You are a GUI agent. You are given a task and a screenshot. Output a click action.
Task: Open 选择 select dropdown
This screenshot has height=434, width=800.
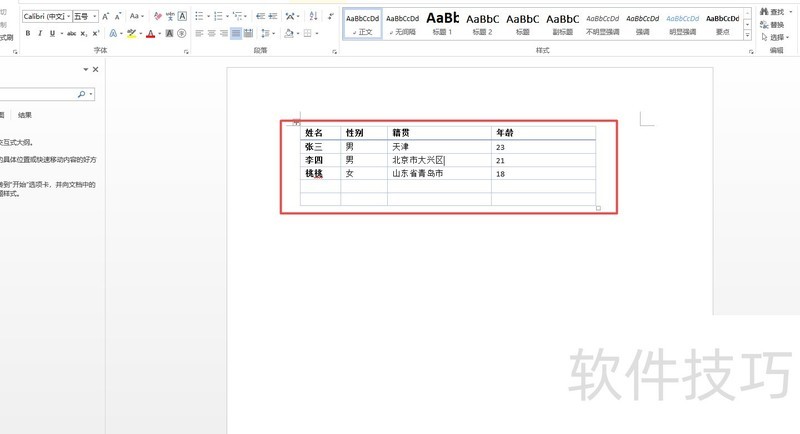775,37
